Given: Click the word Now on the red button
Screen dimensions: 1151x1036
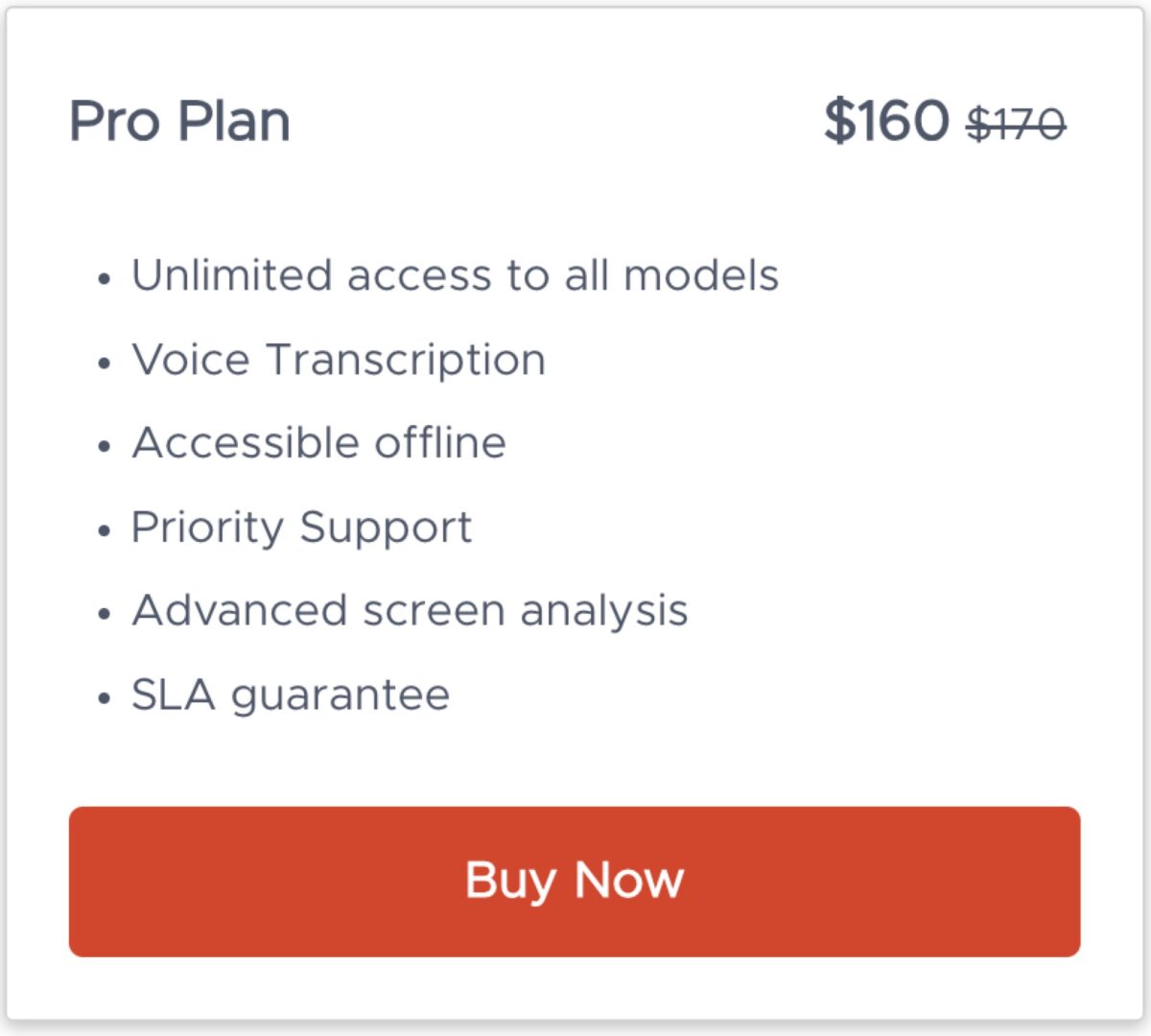Looking at the screenshot, I should (x=629, y=881).
